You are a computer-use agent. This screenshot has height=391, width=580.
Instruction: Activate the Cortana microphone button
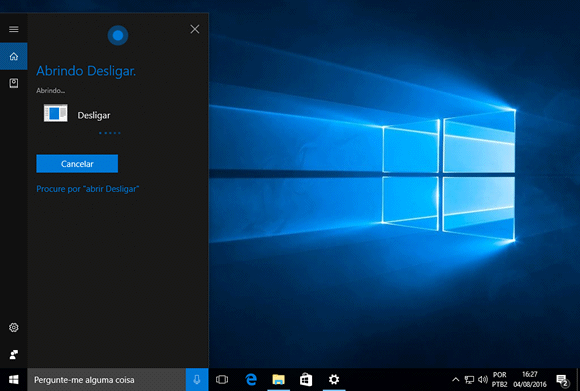(x=197, y=380)
